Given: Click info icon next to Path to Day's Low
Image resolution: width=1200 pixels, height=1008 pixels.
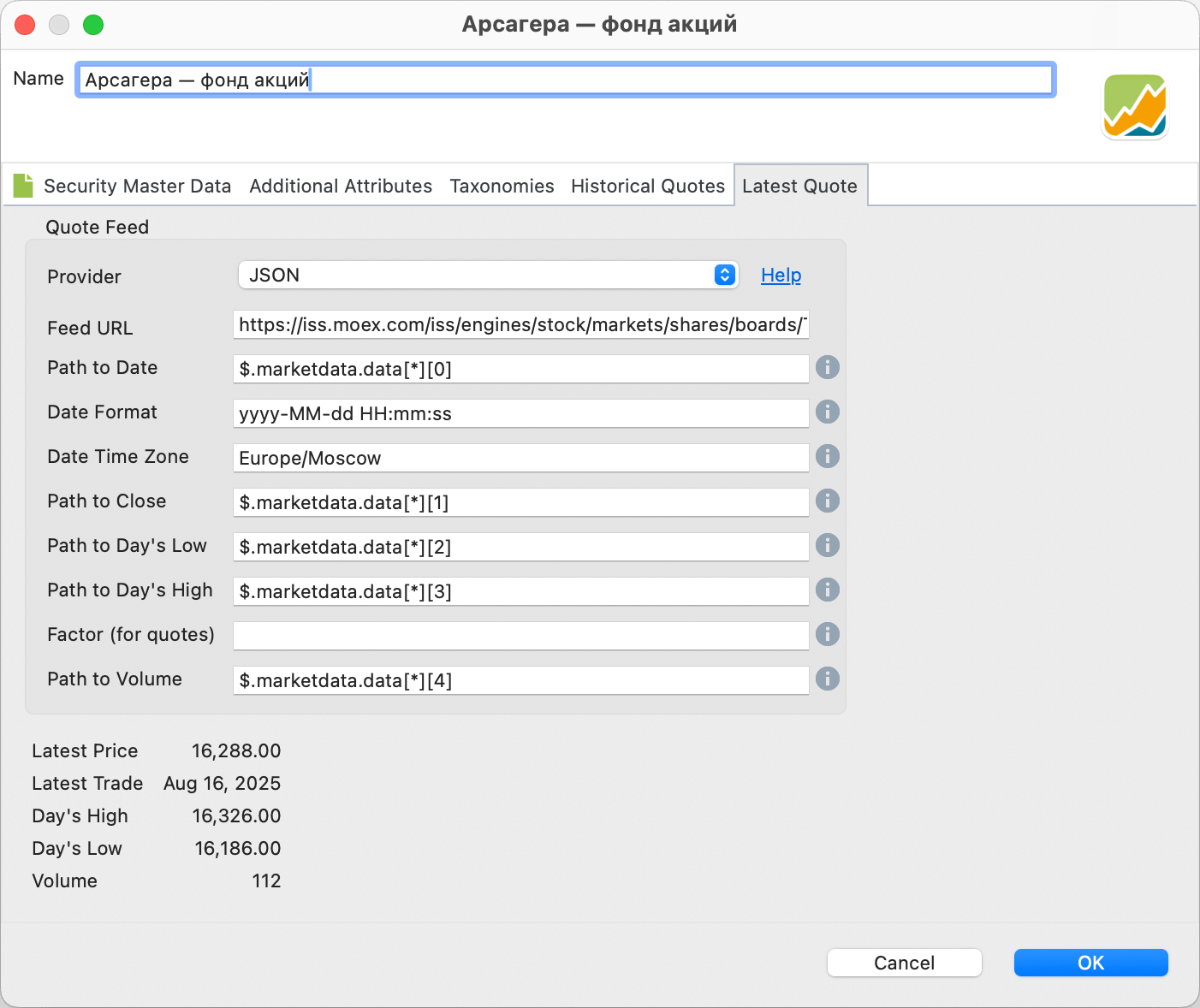Looking at the screenshot, I should click(827, 545).
